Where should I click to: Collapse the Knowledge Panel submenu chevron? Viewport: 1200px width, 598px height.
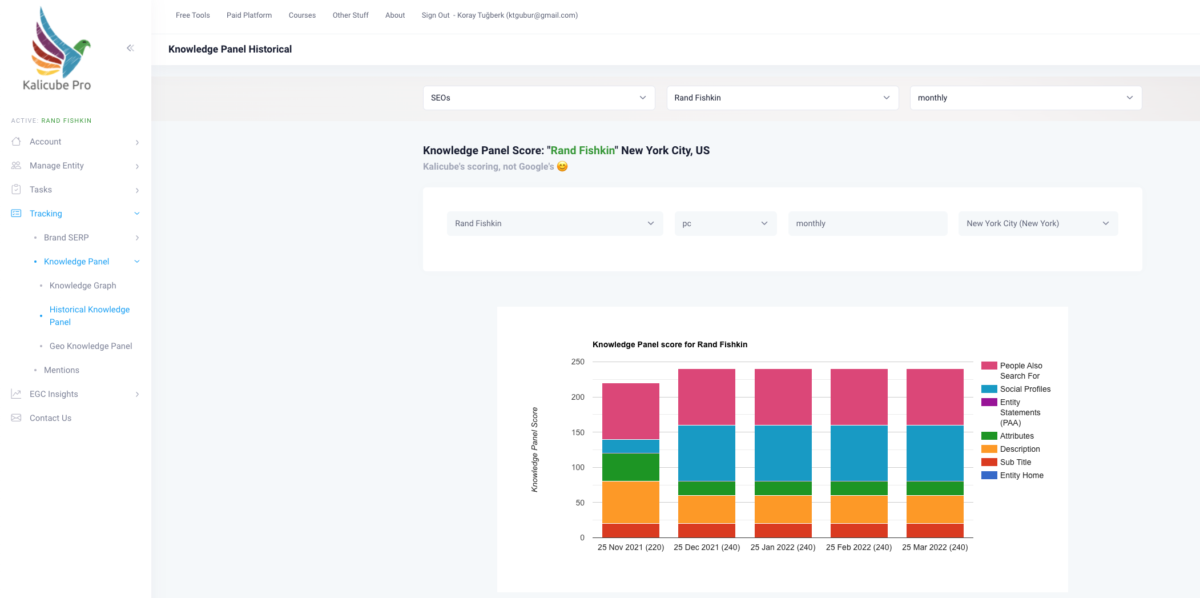click(x=137, y=262)
